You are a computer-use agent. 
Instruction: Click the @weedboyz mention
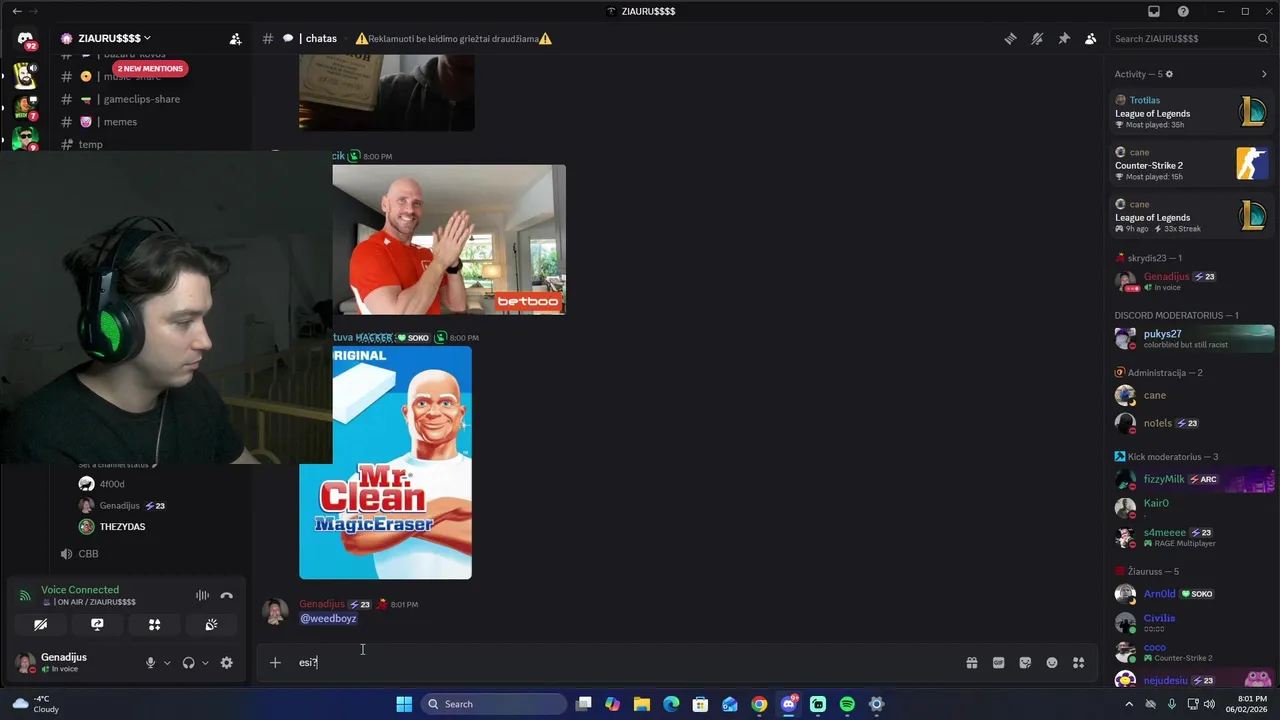point(329,619)
